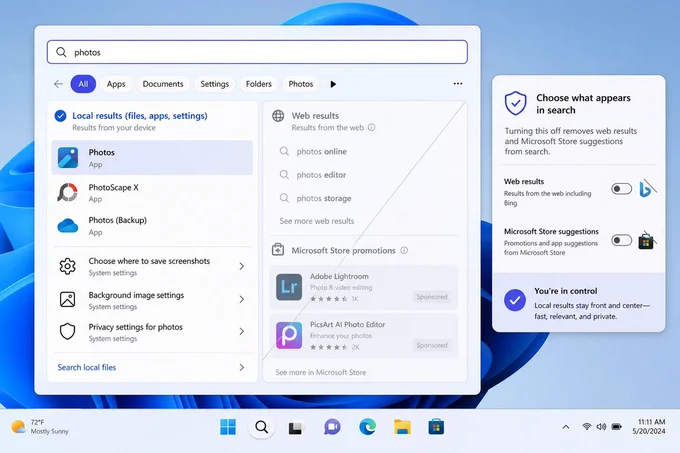Click the PicsArt AI Photo Editor icon
The image size is (680, 453).
tap(289, 335)
